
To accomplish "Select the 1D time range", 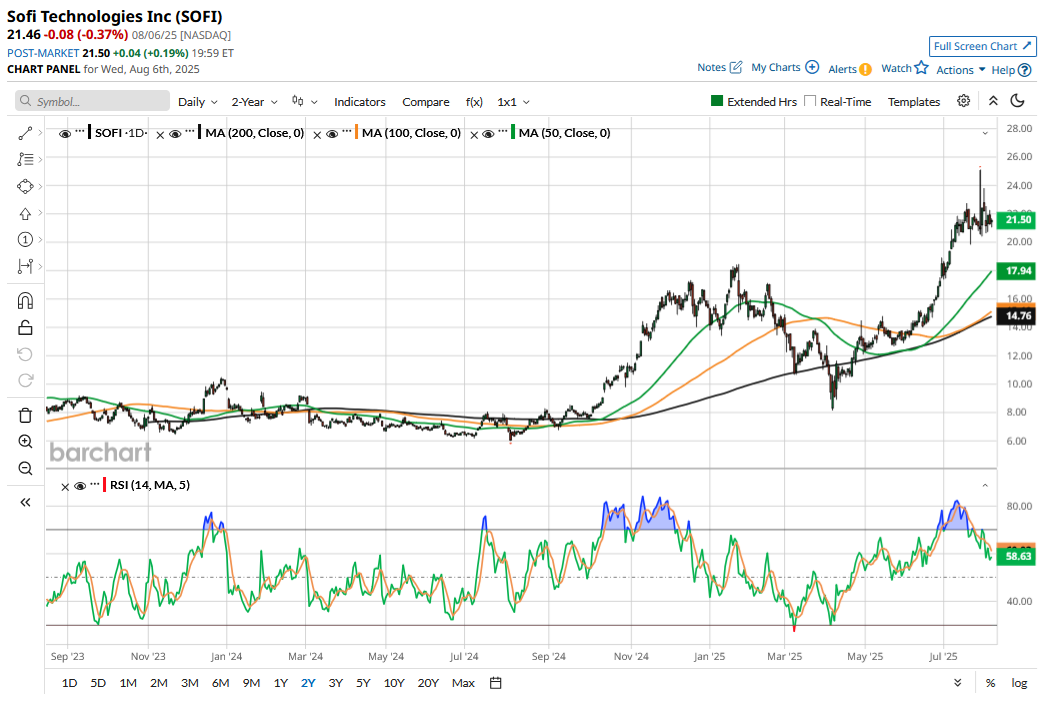I will click(x=69, y=683).
